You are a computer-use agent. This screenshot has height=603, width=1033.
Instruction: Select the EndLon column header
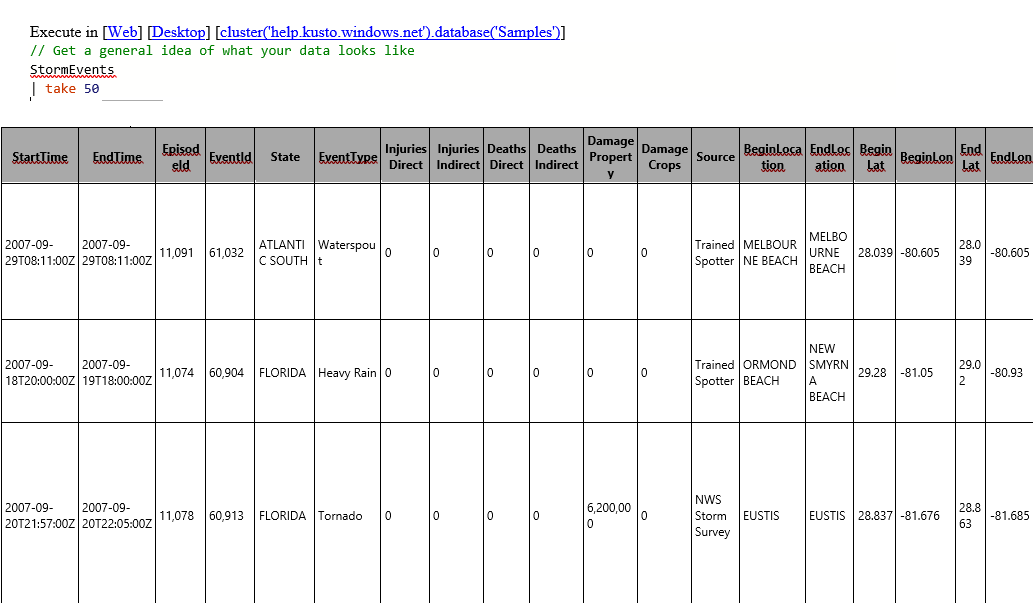(x=1010, y=156)
